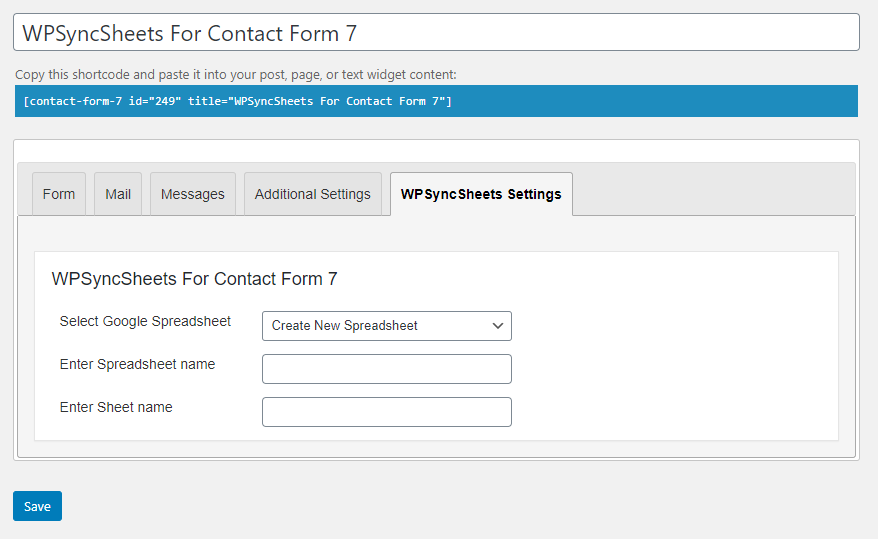Click the id="249" part of shortcode

pyautogui.click(x=155, y=101)
